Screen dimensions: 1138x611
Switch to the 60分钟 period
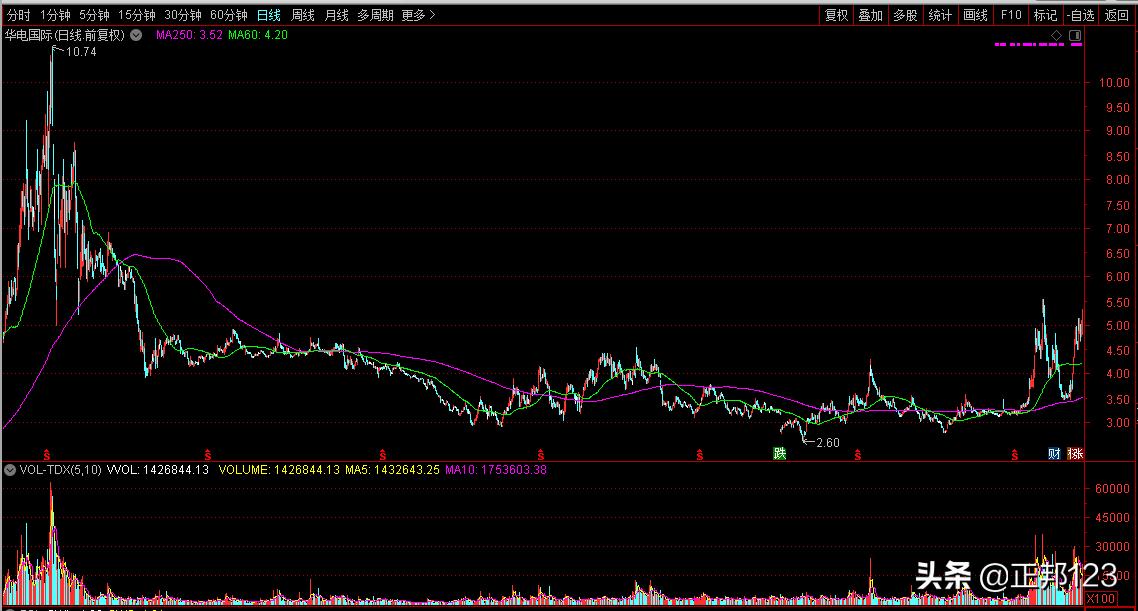tap(229, 15)
